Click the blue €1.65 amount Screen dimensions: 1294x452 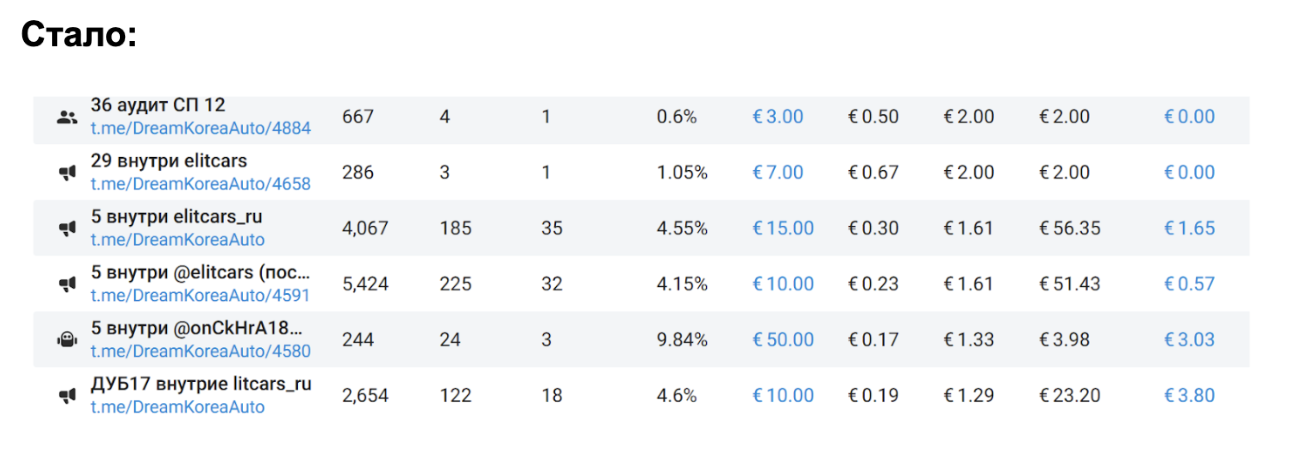(1189, 229)
